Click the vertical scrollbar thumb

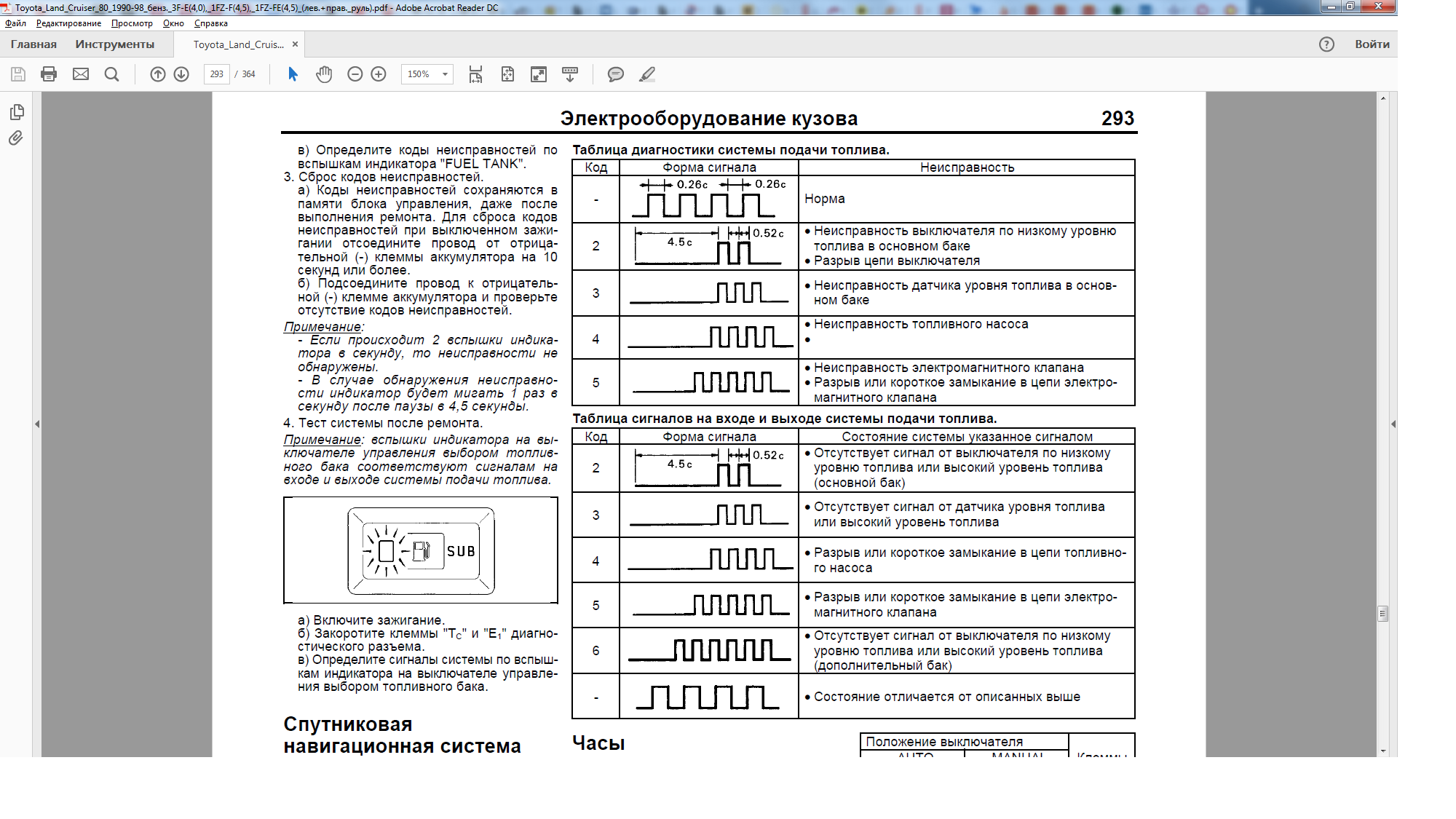[1383, 614]
